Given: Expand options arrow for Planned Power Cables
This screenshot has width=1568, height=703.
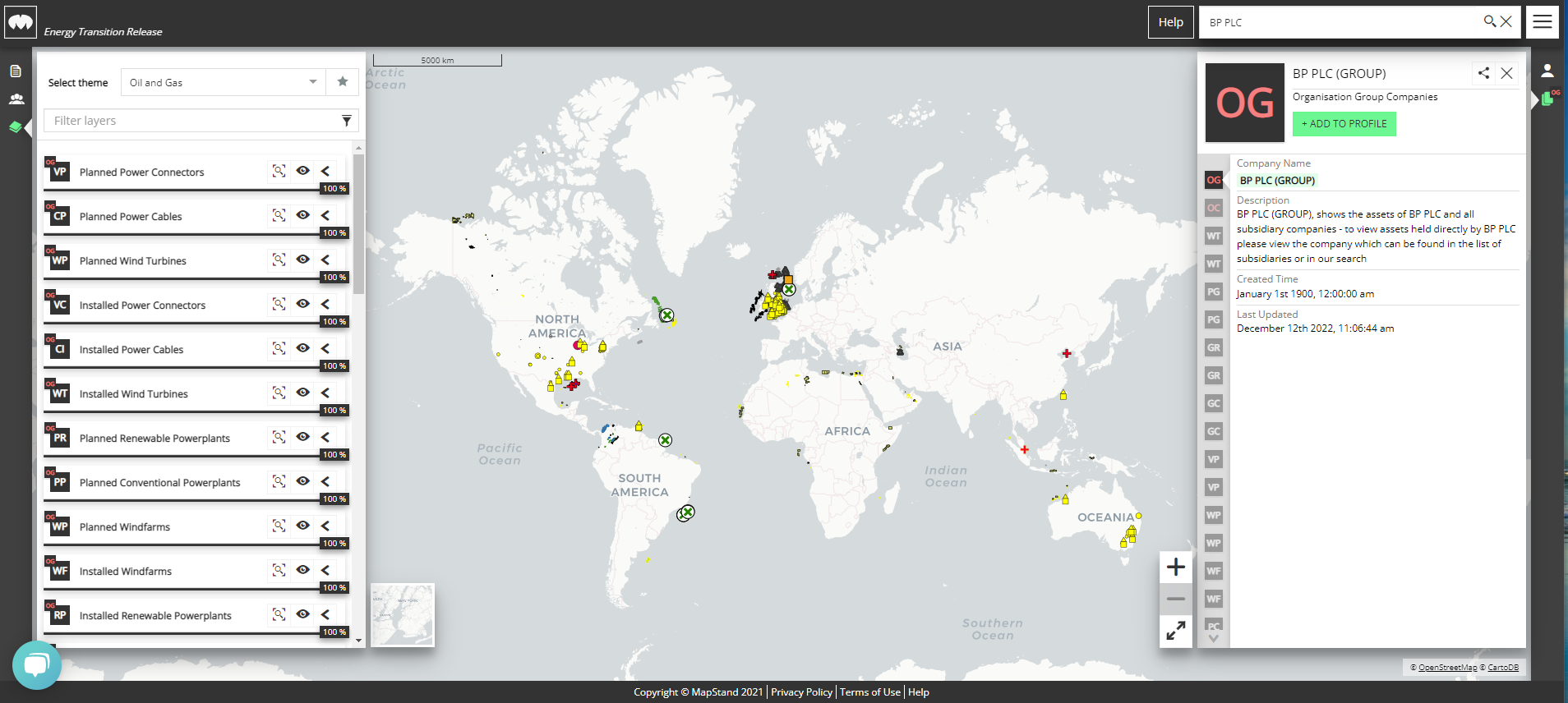Looking at the screenshot, I should coord(325,215).
